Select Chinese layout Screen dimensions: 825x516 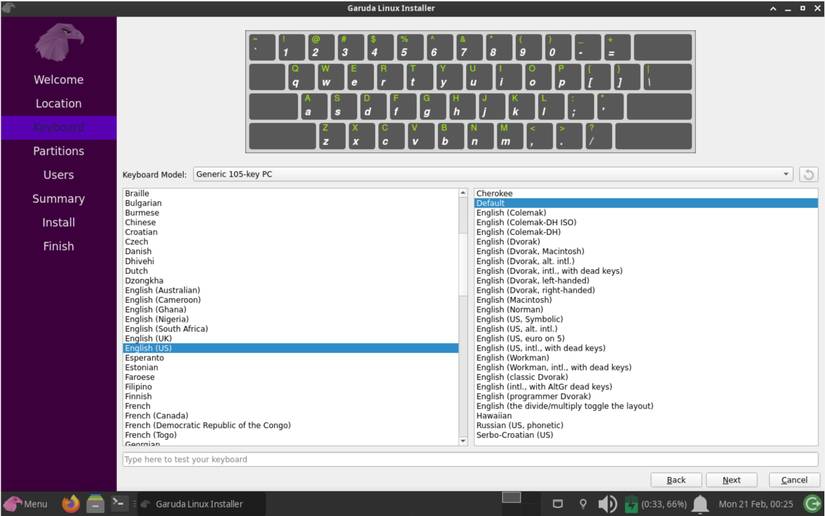290,222
